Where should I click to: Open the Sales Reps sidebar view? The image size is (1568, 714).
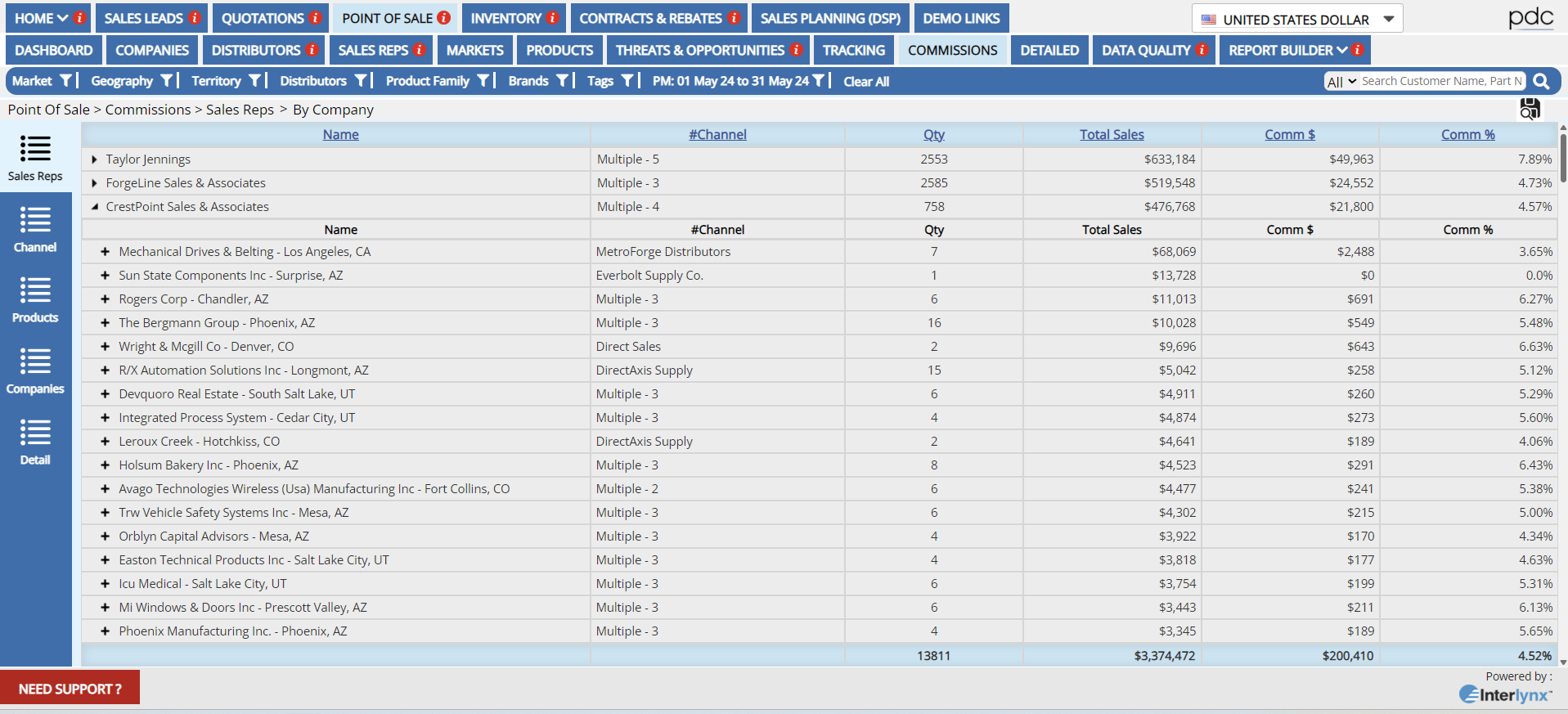pos(35,158)
